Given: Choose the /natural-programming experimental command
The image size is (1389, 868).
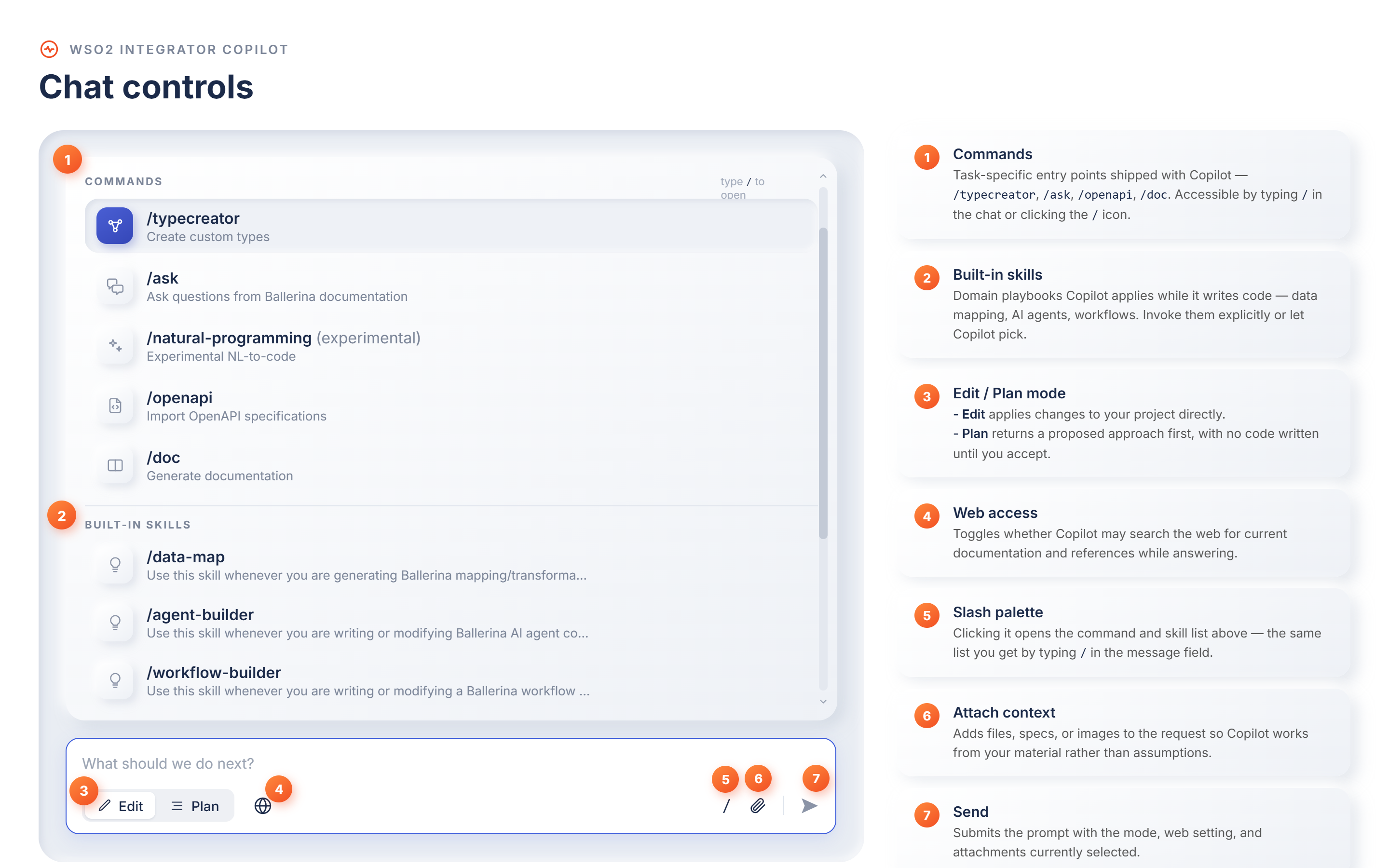Looking at the screenshot, I should 451,346.
